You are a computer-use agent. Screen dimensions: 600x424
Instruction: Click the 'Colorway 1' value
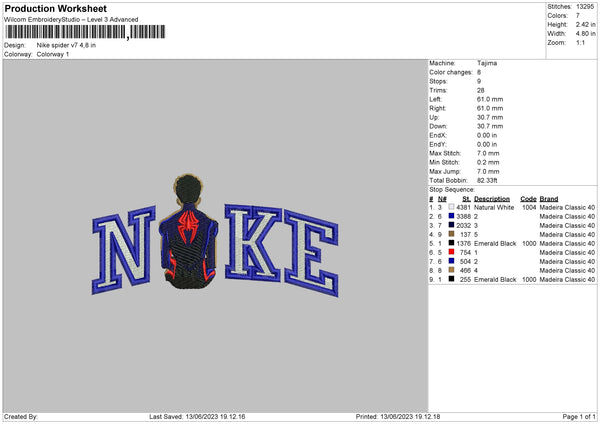pyautogui.click(x=53, y=54)
